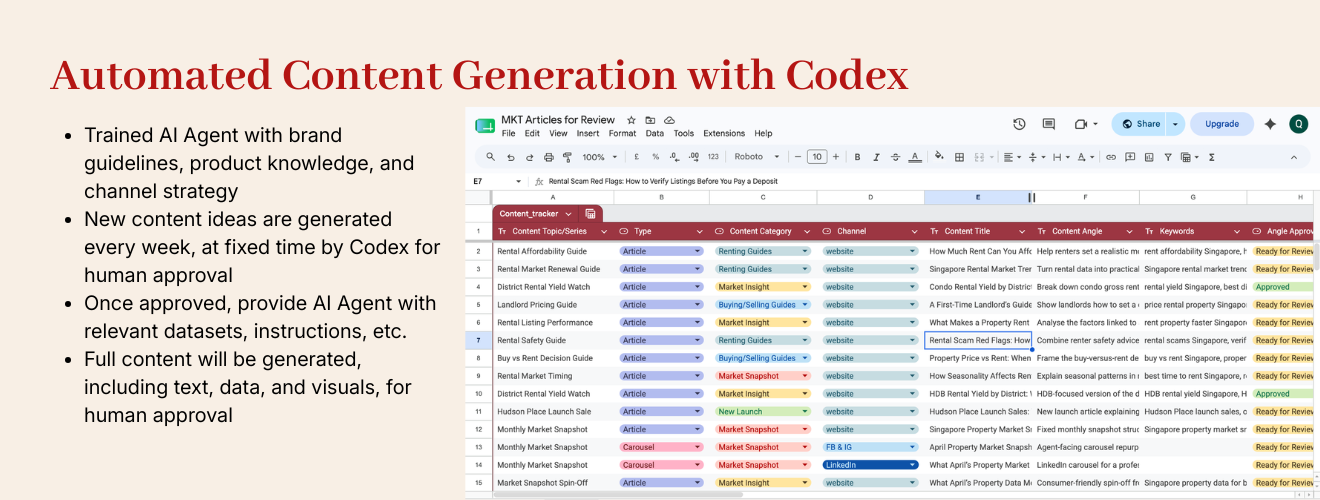Open the vertical align dropdown

[1037, 157]
